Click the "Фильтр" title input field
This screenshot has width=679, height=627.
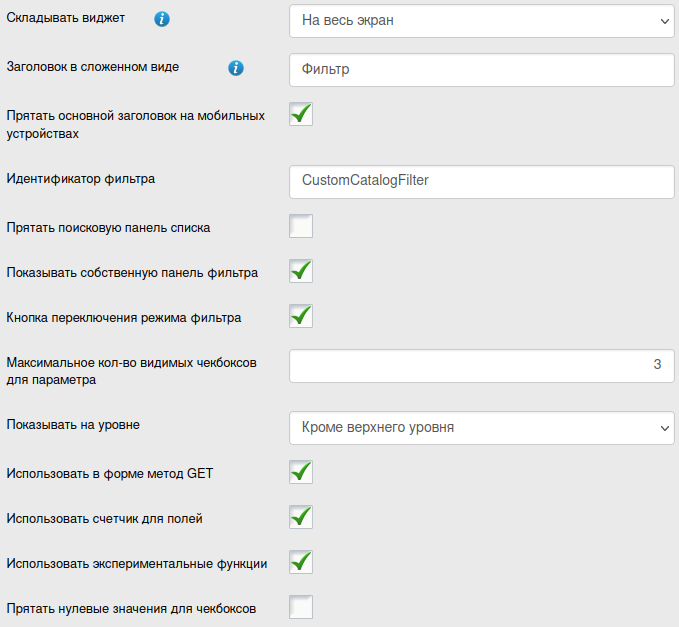(481, 70)
